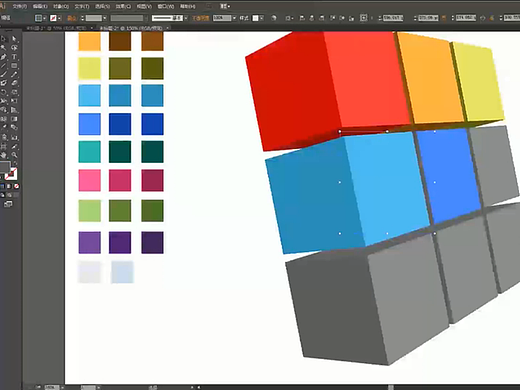
Task: Select the Zoom (magnifier) tool
Action: point(14,155)
